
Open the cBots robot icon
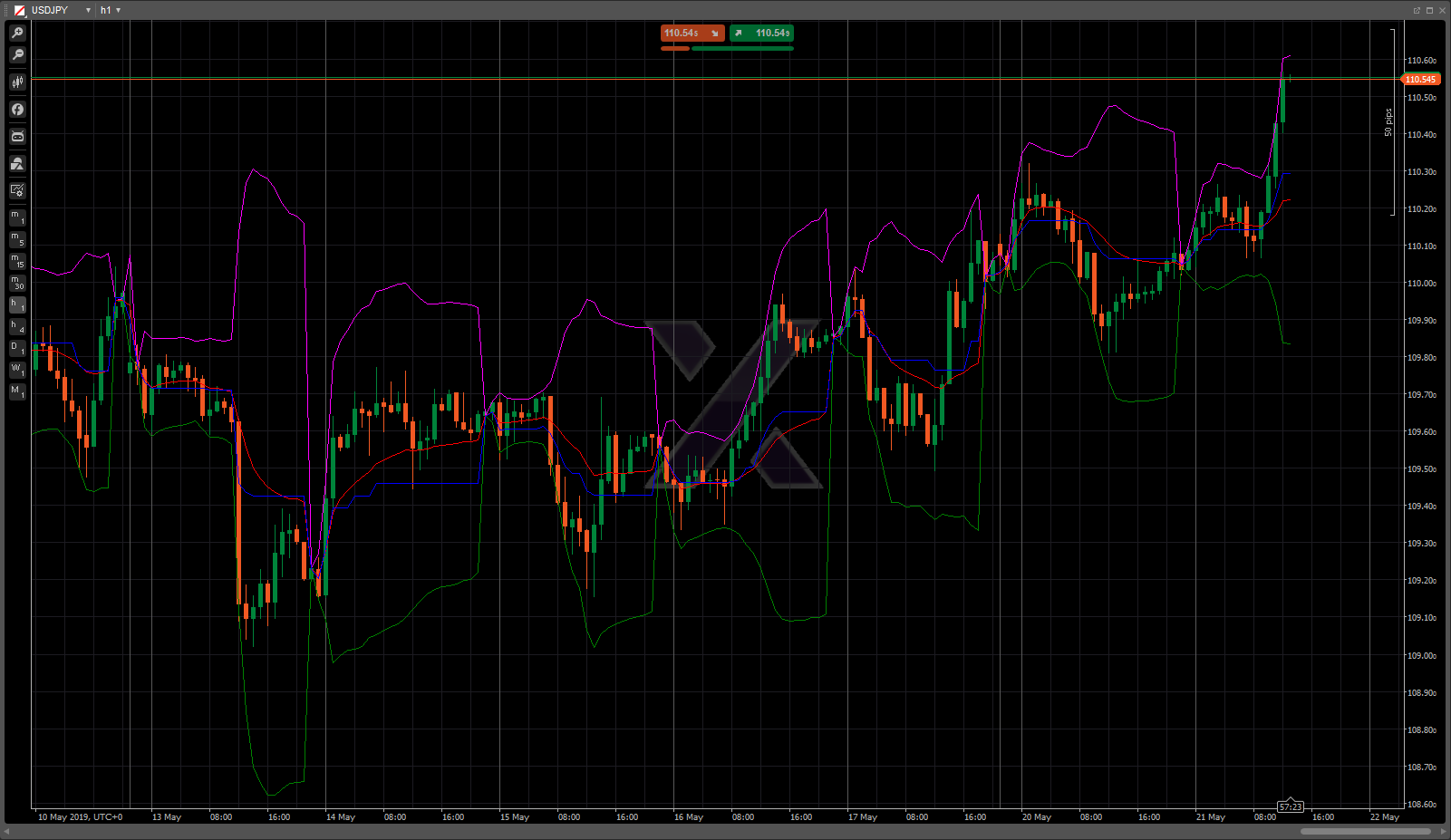point(17,137)
